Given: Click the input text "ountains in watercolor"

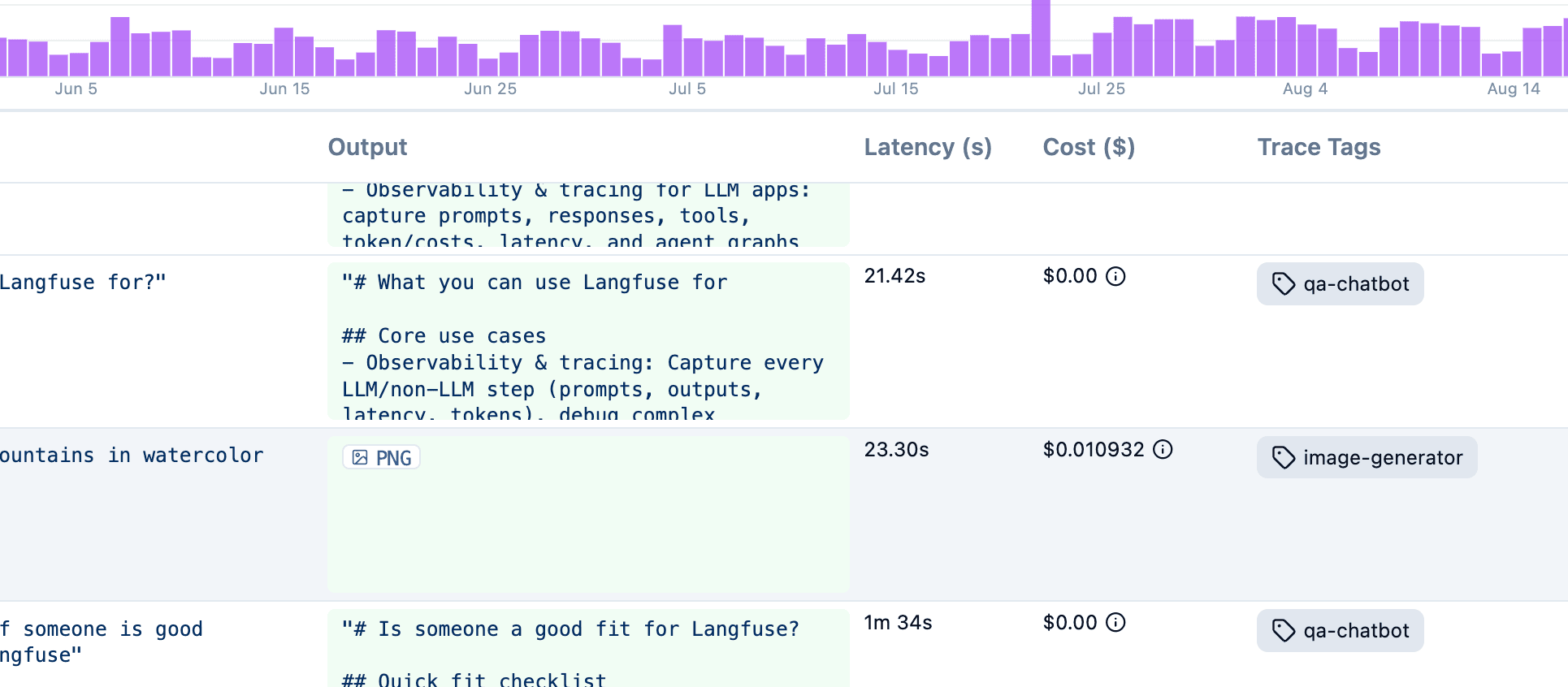Looking at the screenshot, I should click(132, 455).
